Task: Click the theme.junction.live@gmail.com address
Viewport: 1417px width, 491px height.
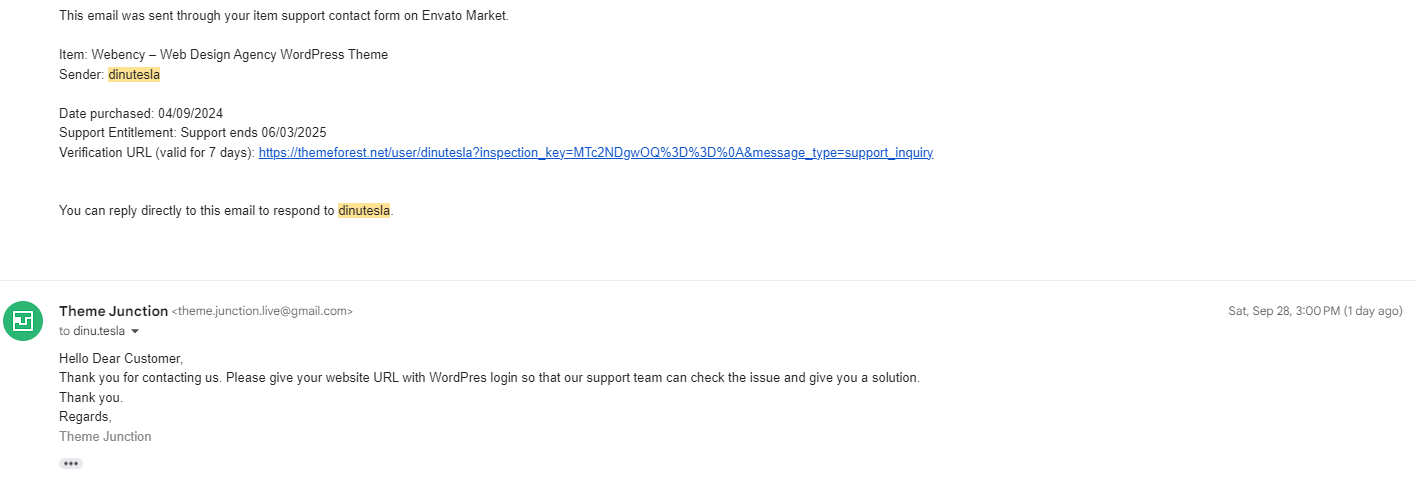Action: [x=262, y=312]
